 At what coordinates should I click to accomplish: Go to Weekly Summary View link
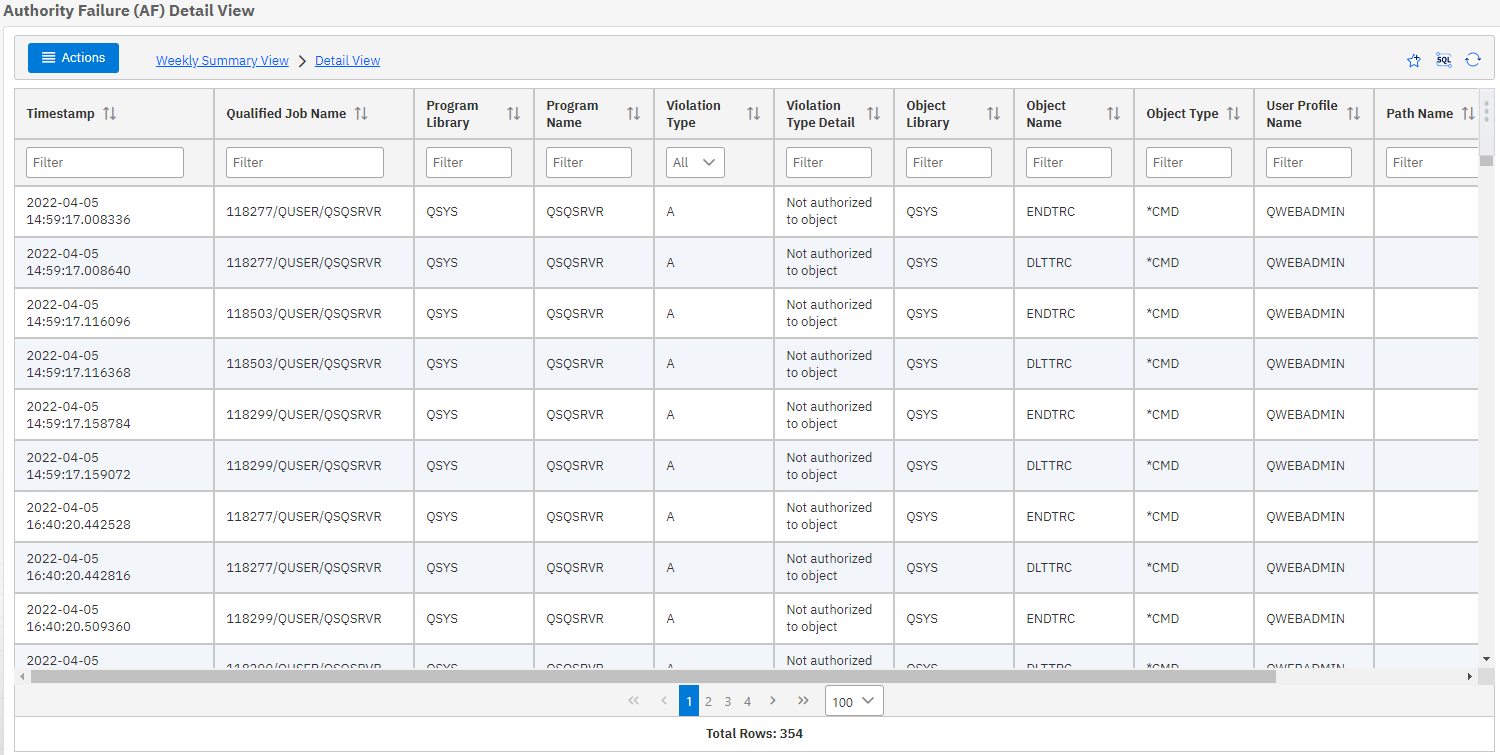click(x=222, y=61)
